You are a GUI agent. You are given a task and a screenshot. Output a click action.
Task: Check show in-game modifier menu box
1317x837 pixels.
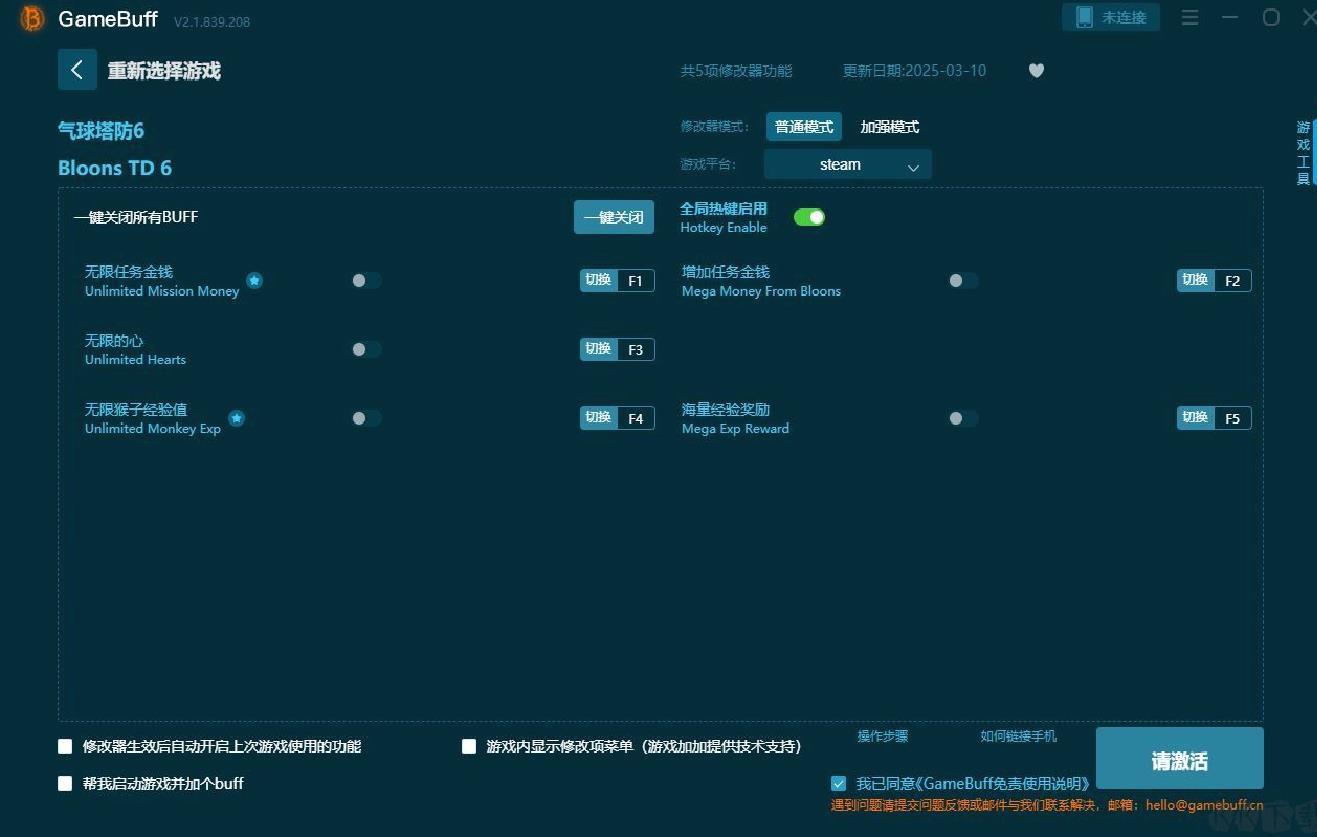[469, 746]
